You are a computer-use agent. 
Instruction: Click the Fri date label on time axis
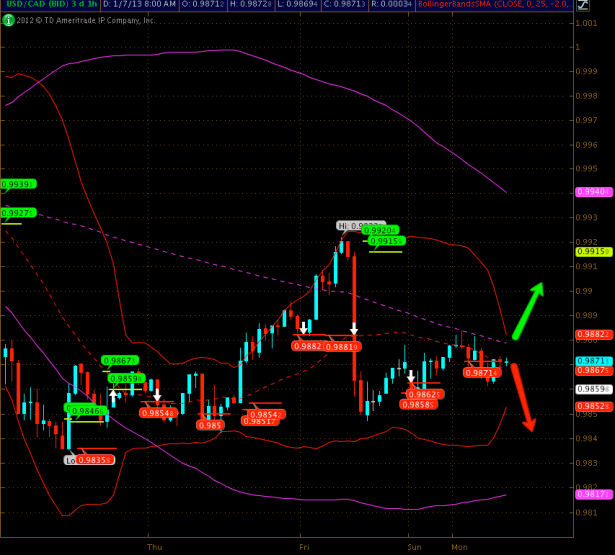[x=305, y=547]
